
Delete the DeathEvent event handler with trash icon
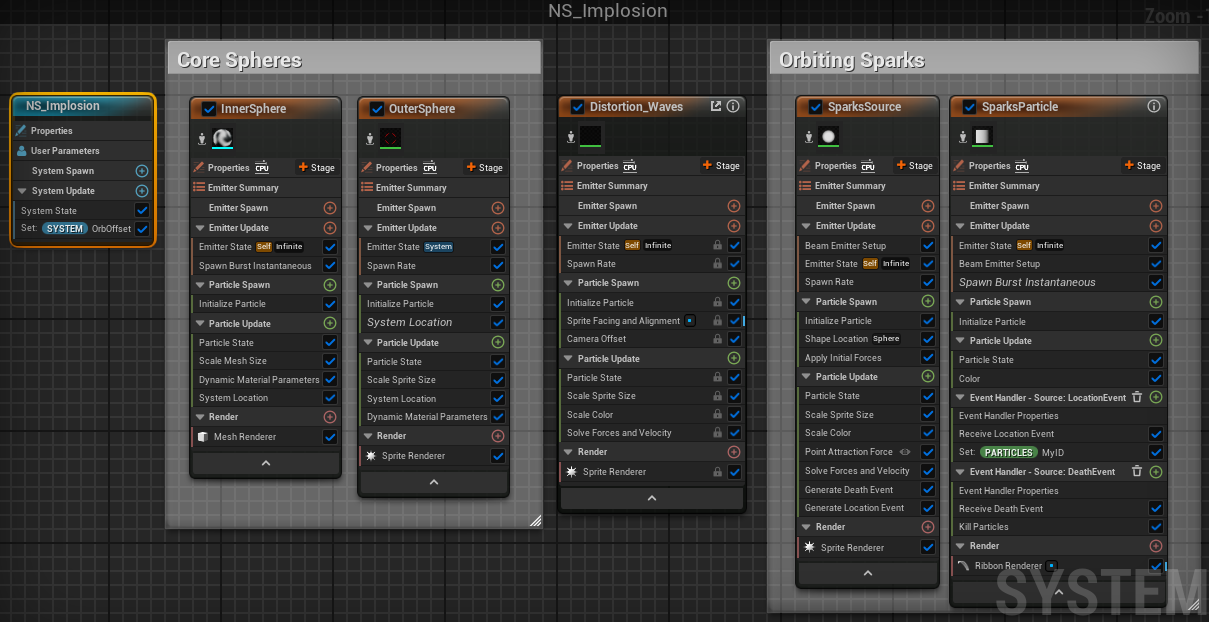coord(1136,471)
